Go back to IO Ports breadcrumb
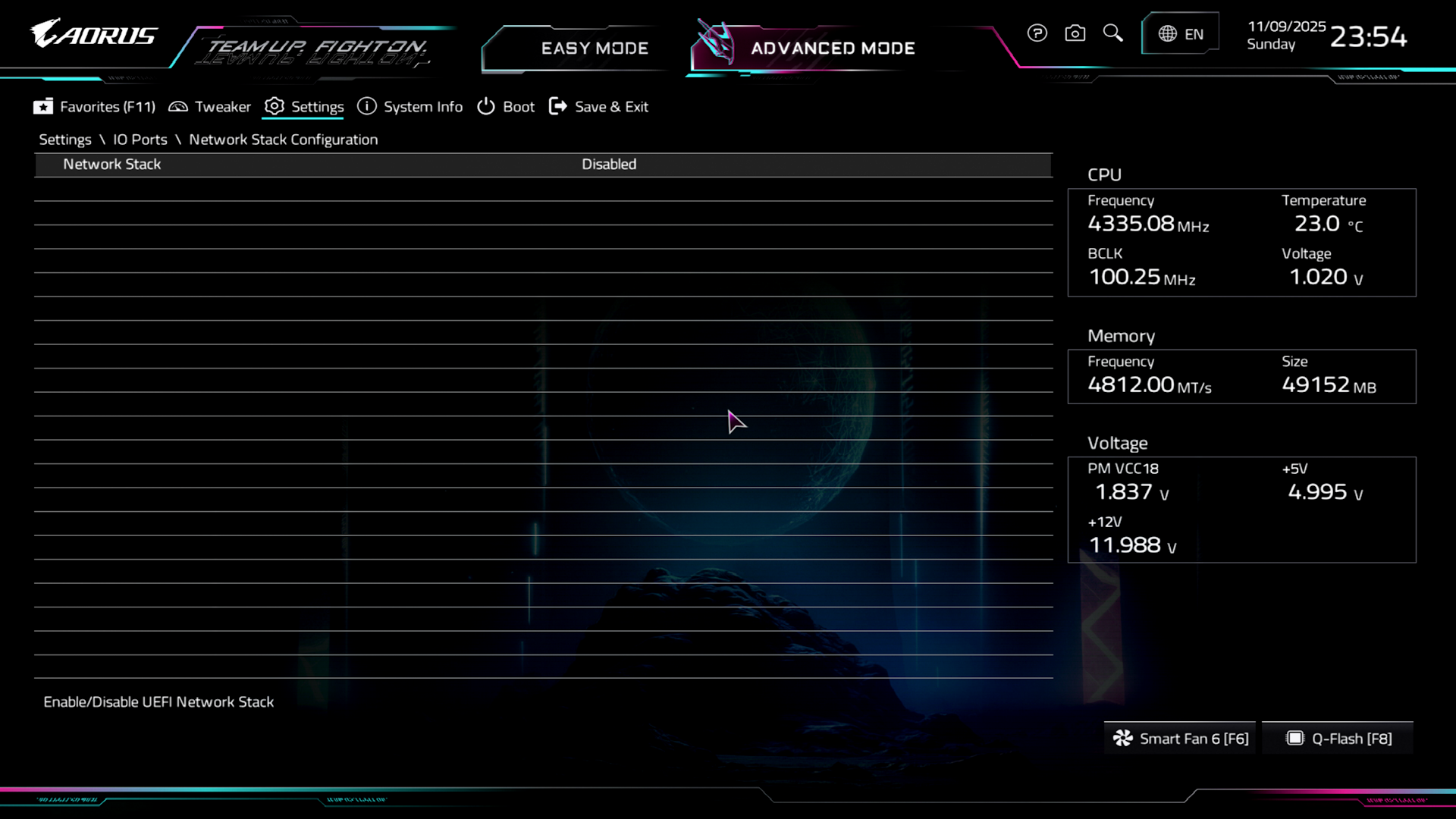Image resolution: width=1456 pixels, height=819 pixels. (x=140, y=140)
